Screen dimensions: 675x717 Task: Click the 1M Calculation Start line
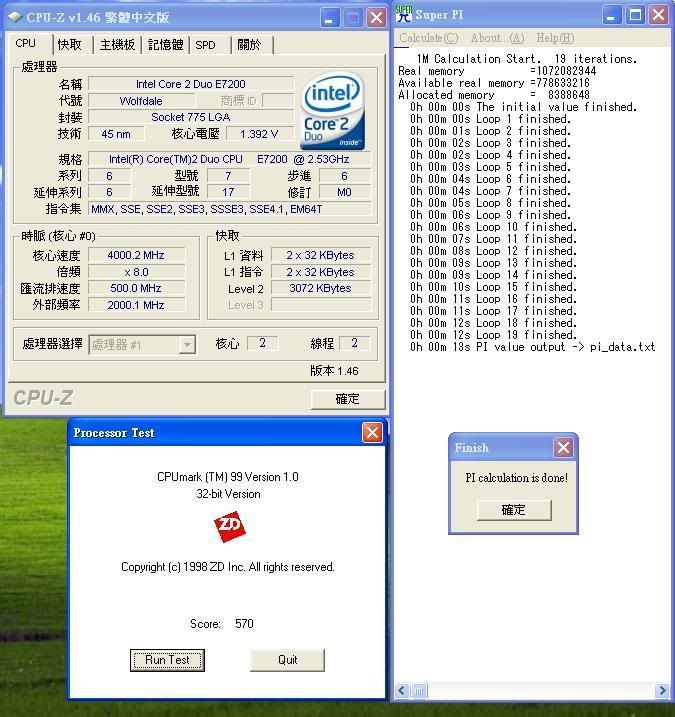pos(526,59)
